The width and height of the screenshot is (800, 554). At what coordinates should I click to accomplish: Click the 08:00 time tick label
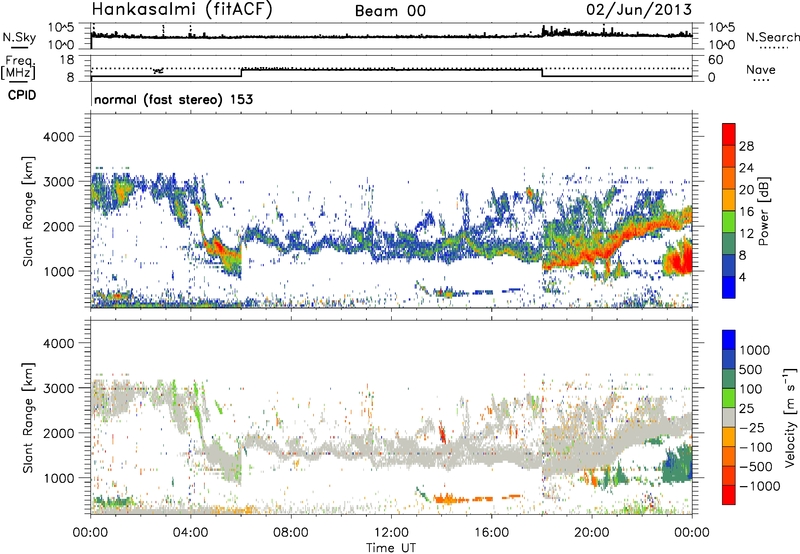click(290, 533)
